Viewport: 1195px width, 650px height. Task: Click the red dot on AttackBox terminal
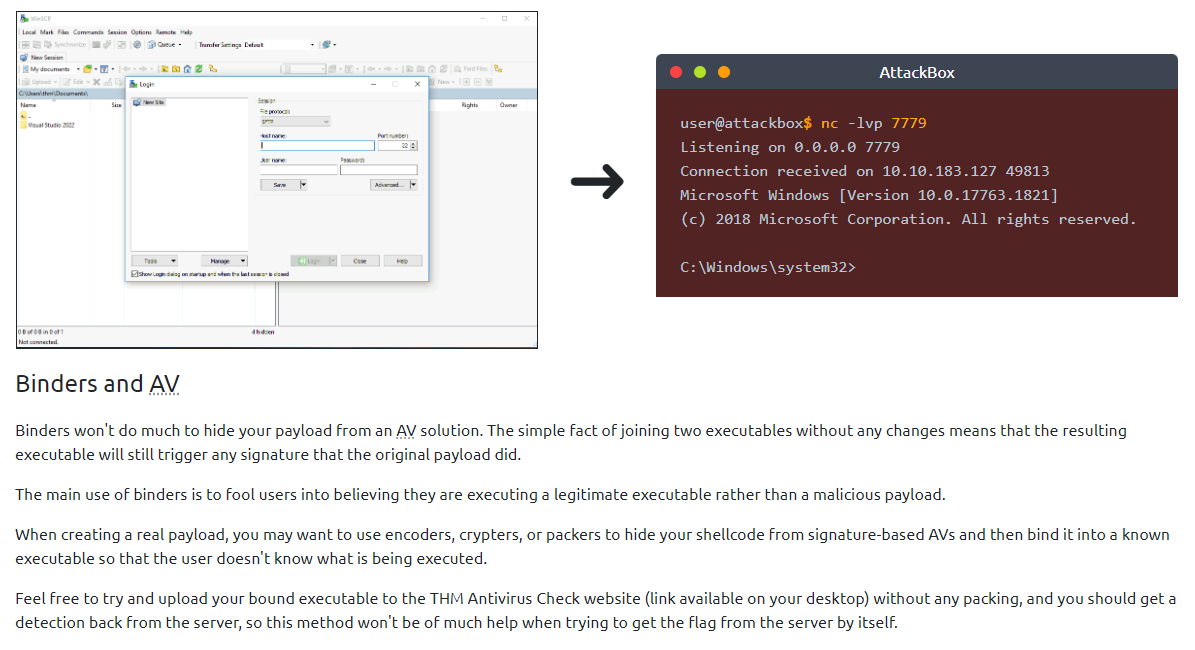[x=676, y=72]
